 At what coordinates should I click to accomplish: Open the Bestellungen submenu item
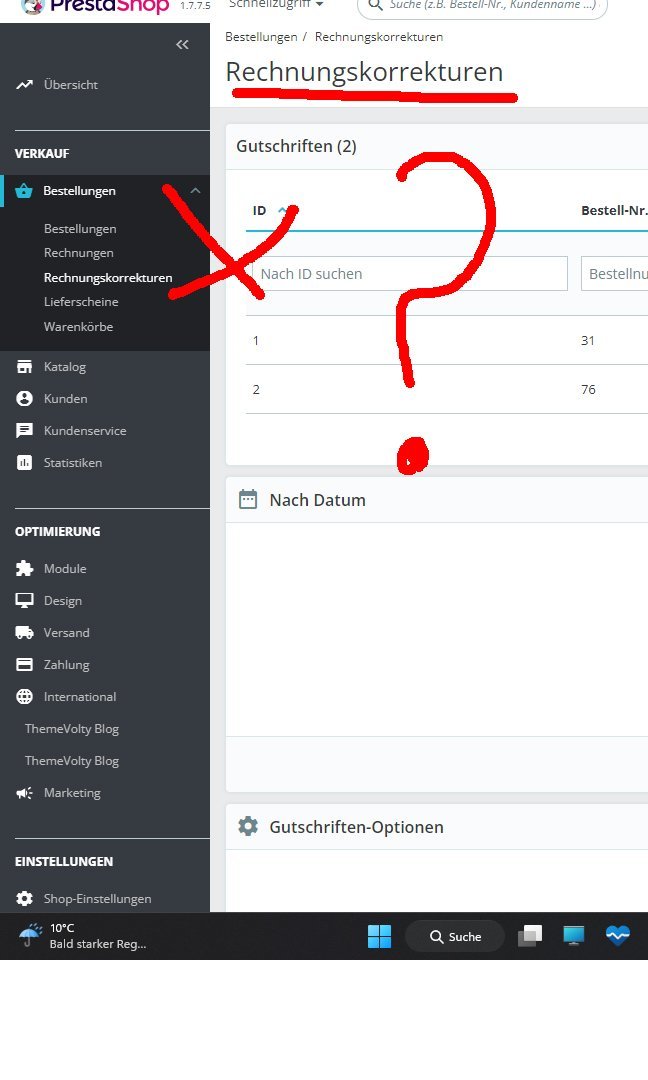point(80,229)
